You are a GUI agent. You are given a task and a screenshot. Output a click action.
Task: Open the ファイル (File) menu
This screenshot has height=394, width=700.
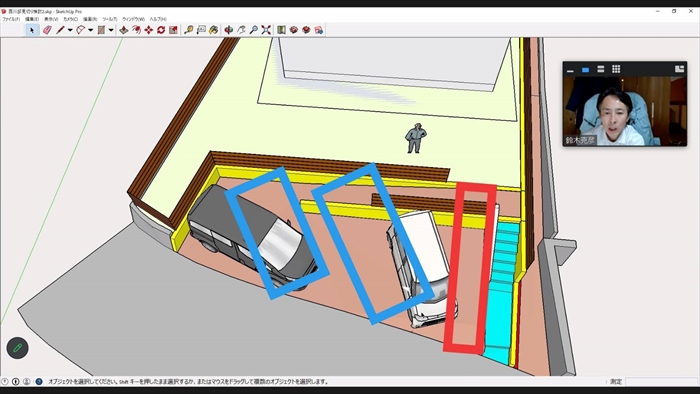11,19
